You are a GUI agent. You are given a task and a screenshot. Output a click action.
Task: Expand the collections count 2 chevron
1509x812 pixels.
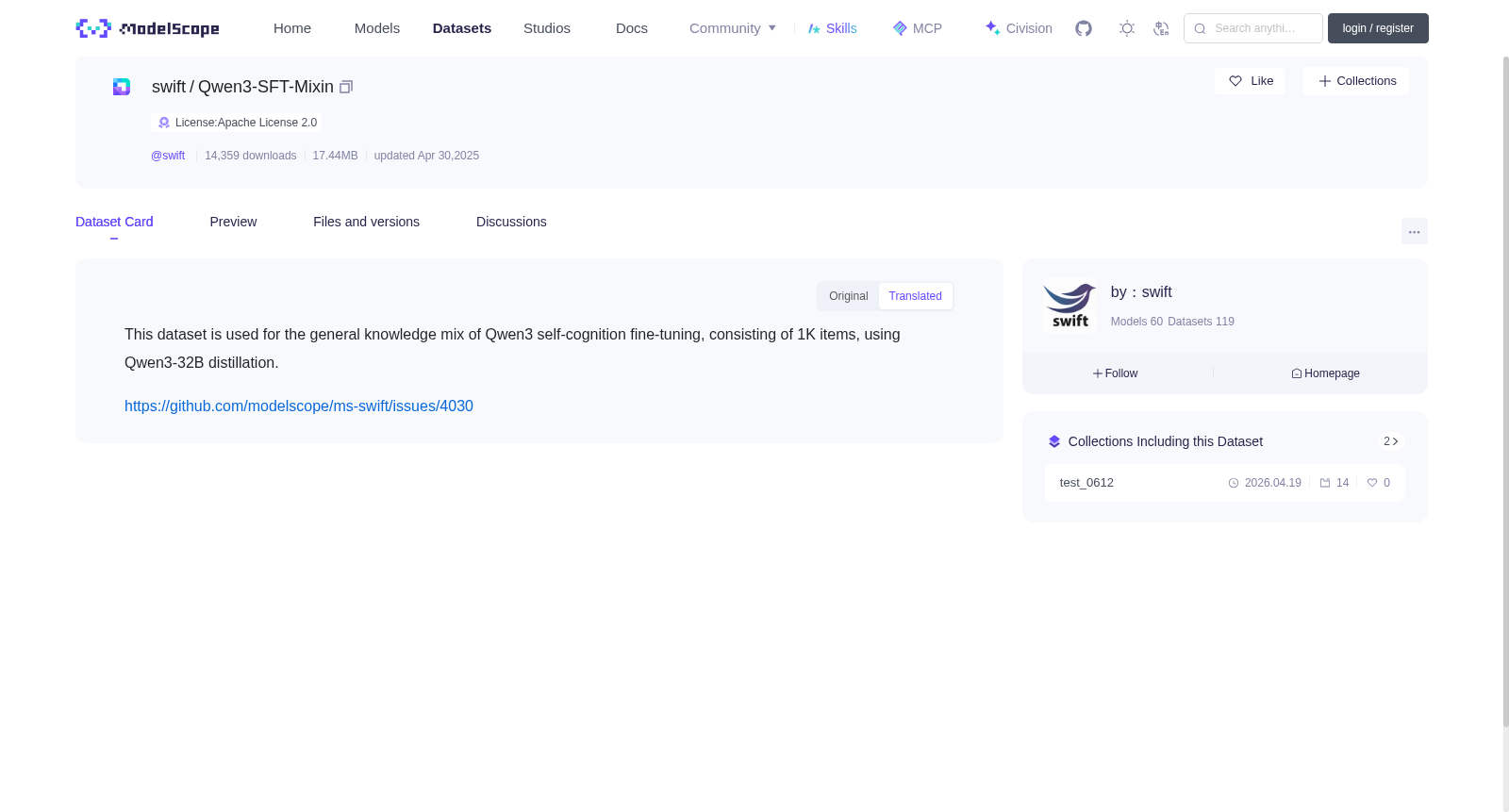point(1391,441)
